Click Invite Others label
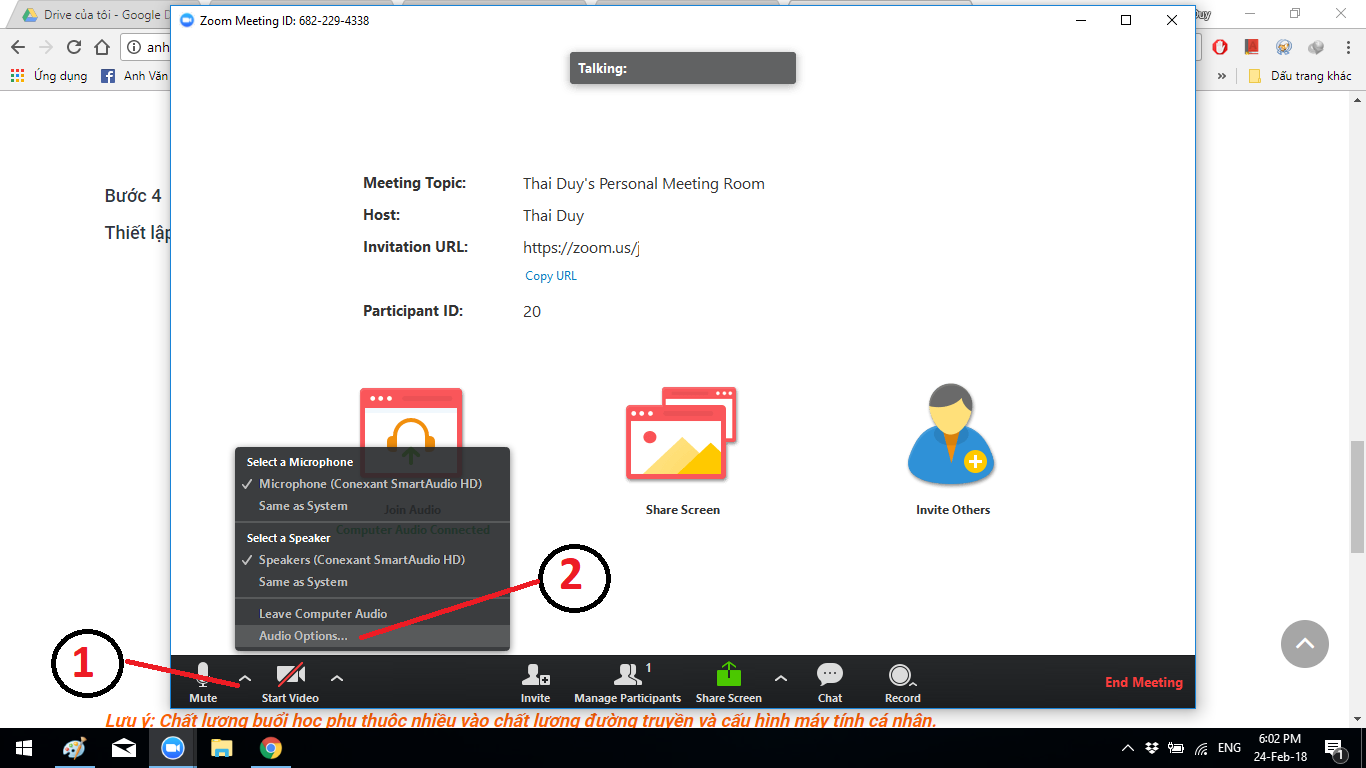 [x=953, y=510]
